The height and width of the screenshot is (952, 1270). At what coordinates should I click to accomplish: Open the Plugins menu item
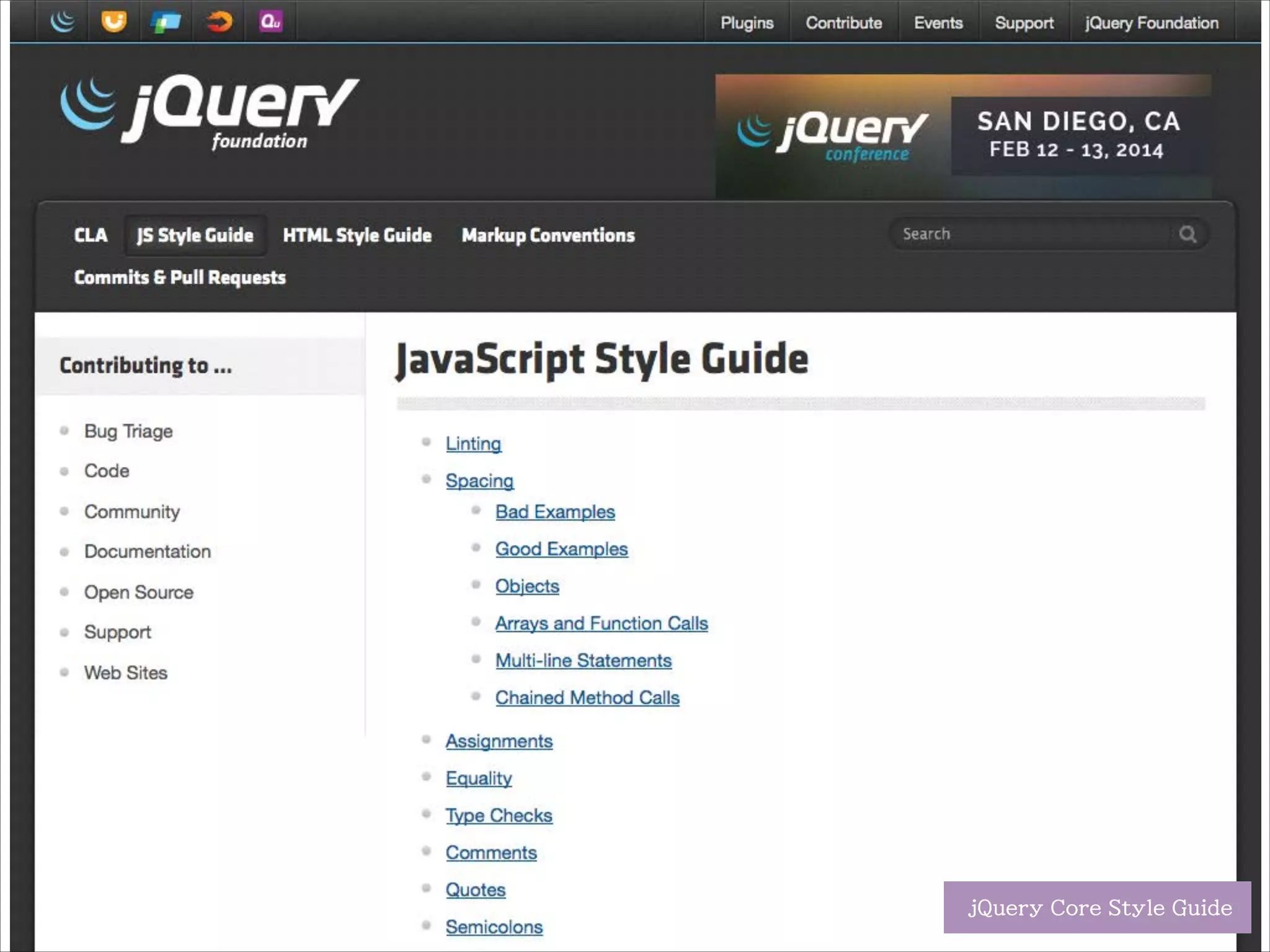(747, 23)
